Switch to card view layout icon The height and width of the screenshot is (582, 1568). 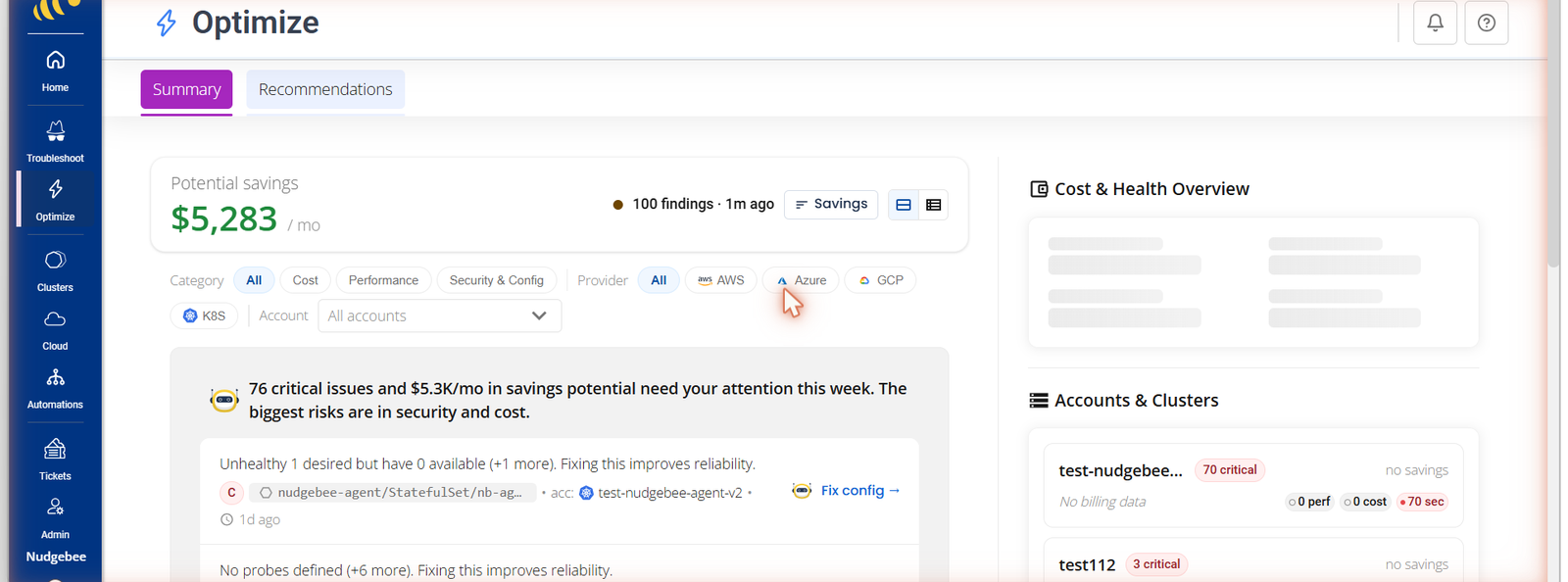tap(904, 205)
